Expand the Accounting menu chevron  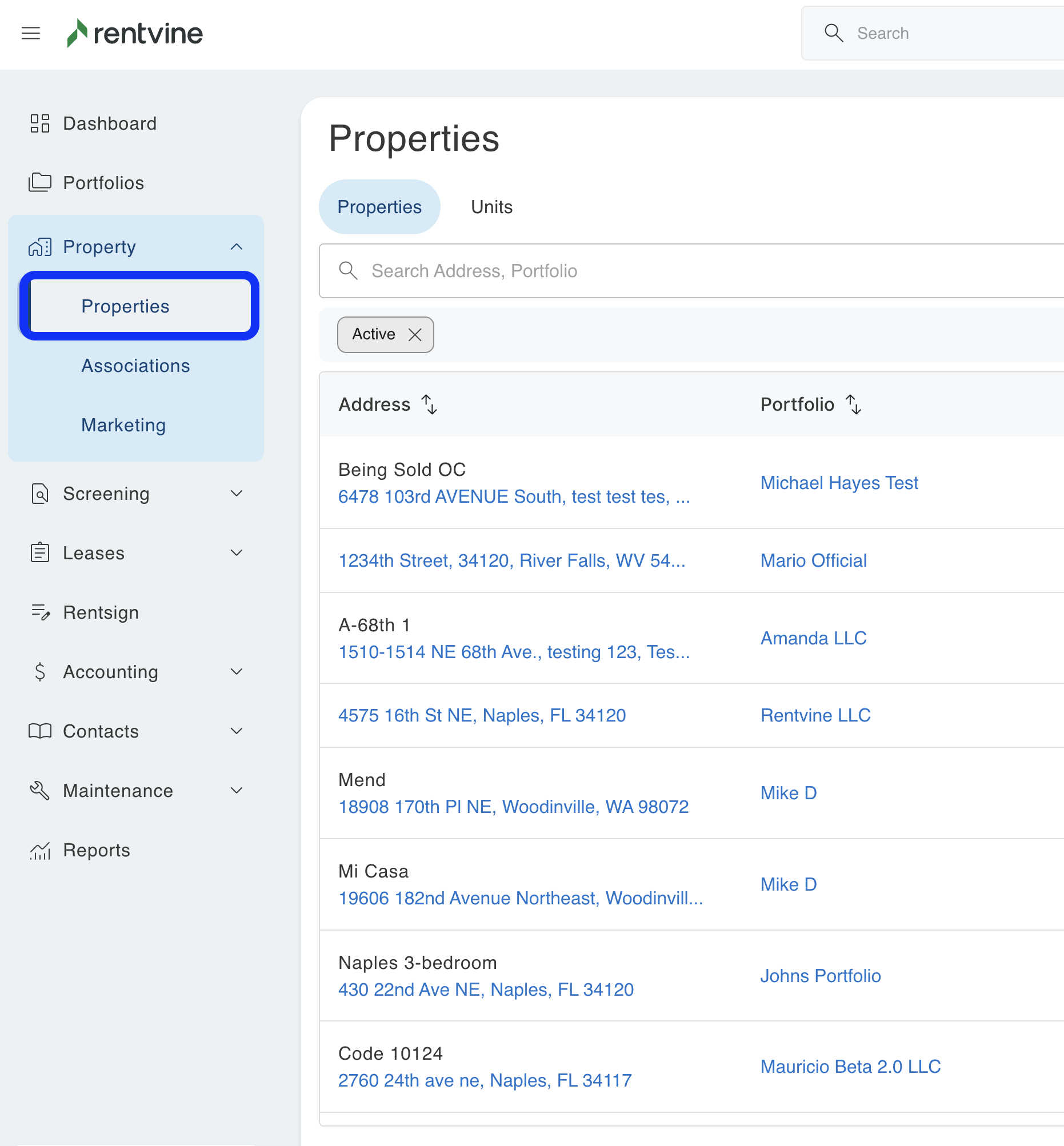(237, 671)
